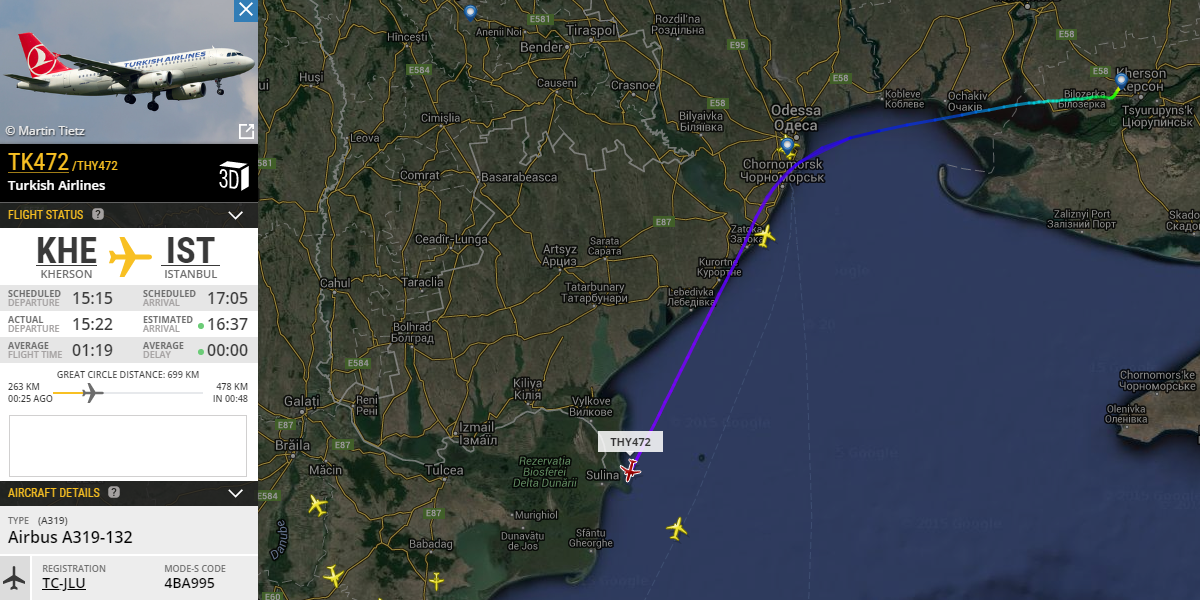This screenshot has width=1200, height=600.
Task: Click the Flight Status help icon
Action: click(x=98, y=214)
